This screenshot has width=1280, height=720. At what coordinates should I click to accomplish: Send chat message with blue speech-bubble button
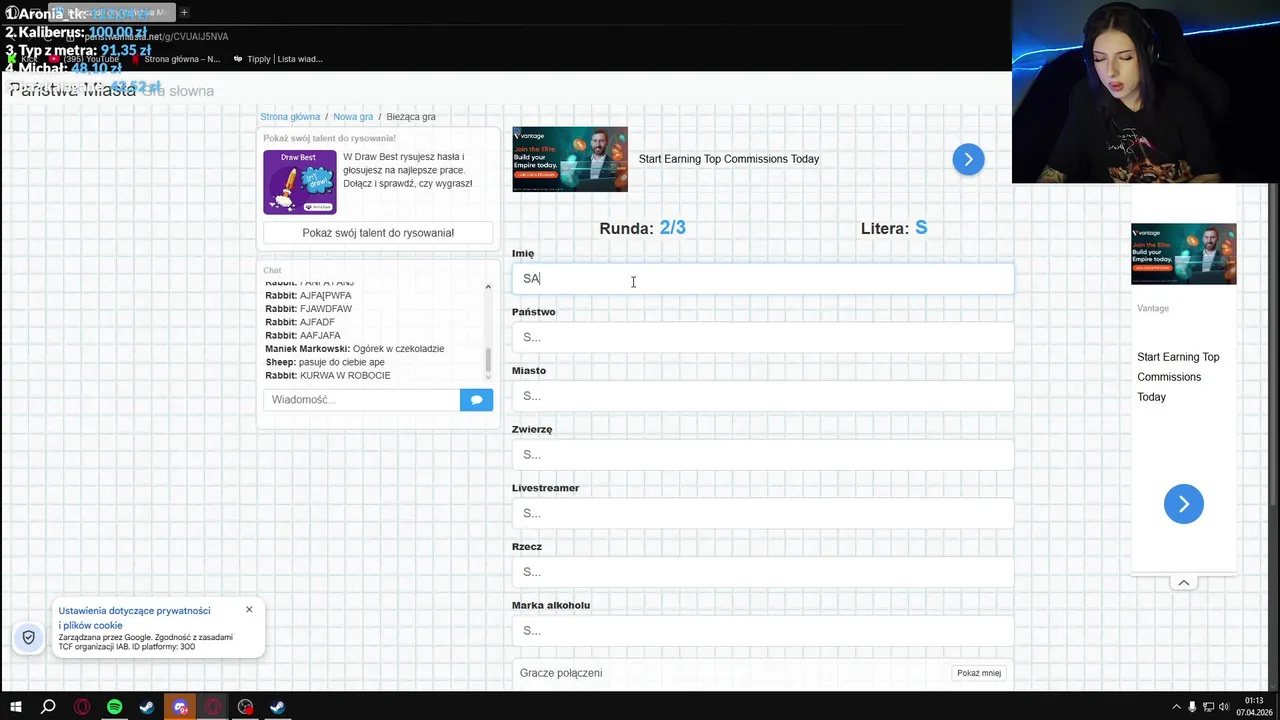click(476, 399)
